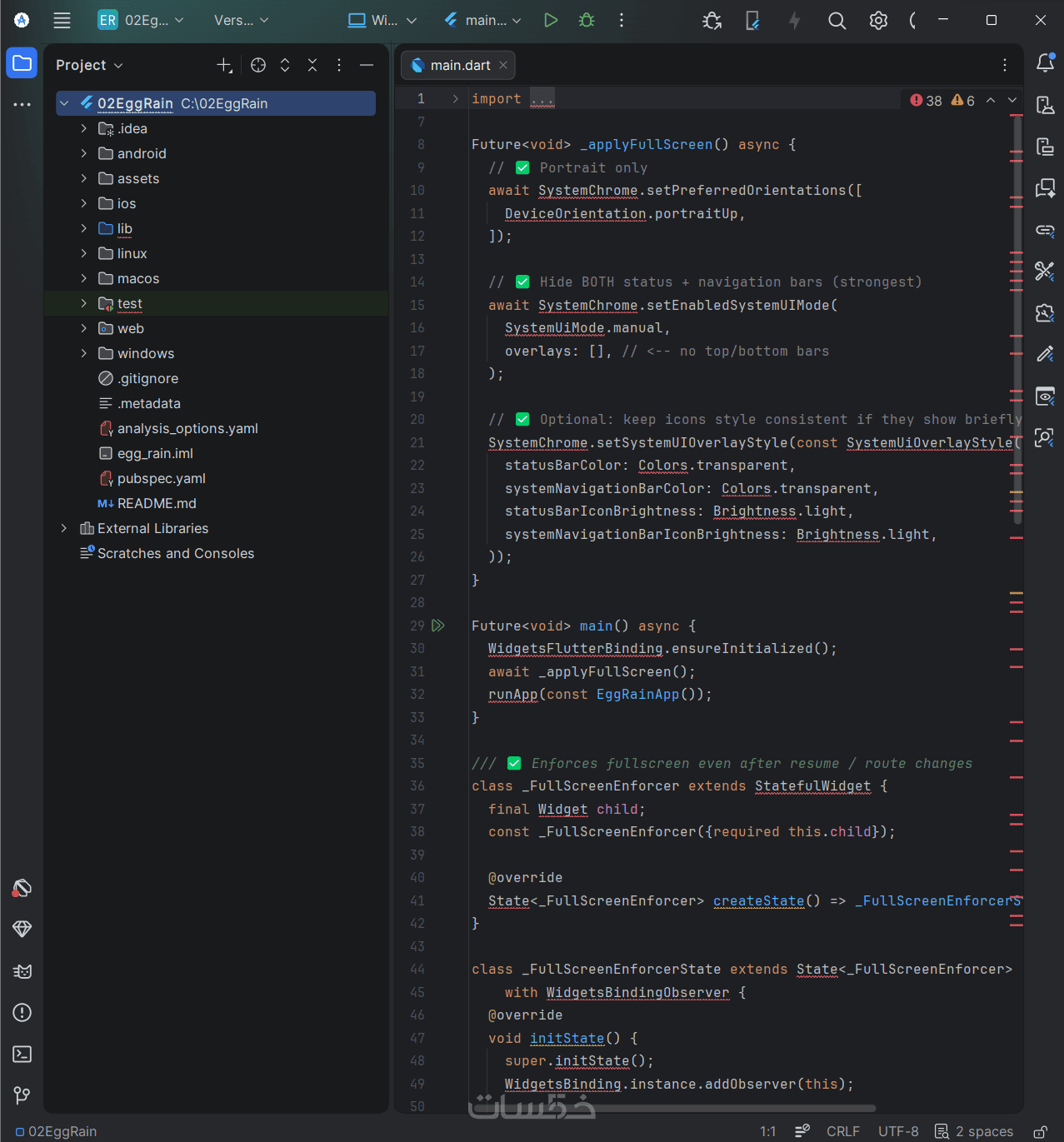Expand the lib folder in project tree

83,228
